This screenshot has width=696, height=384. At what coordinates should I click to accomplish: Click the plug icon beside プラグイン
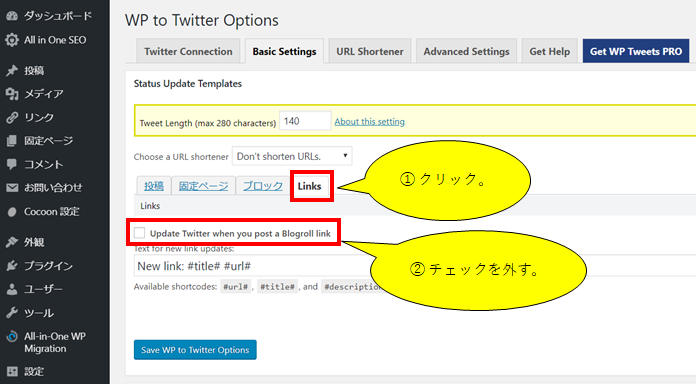[x=12, y=265]
